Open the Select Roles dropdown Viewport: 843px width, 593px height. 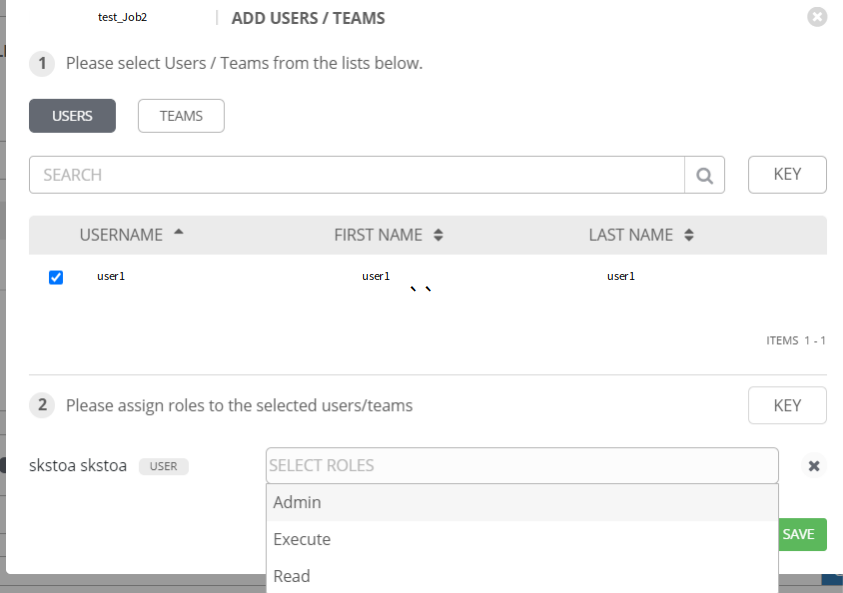pos(522,466)
